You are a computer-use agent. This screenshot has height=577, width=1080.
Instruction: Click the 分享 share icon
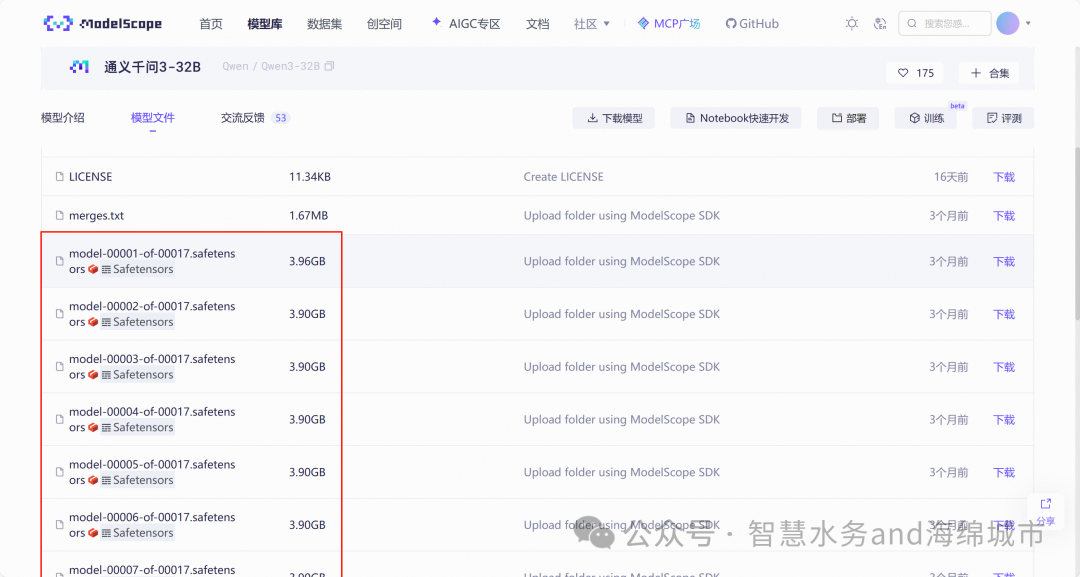tap(1046, 512)
